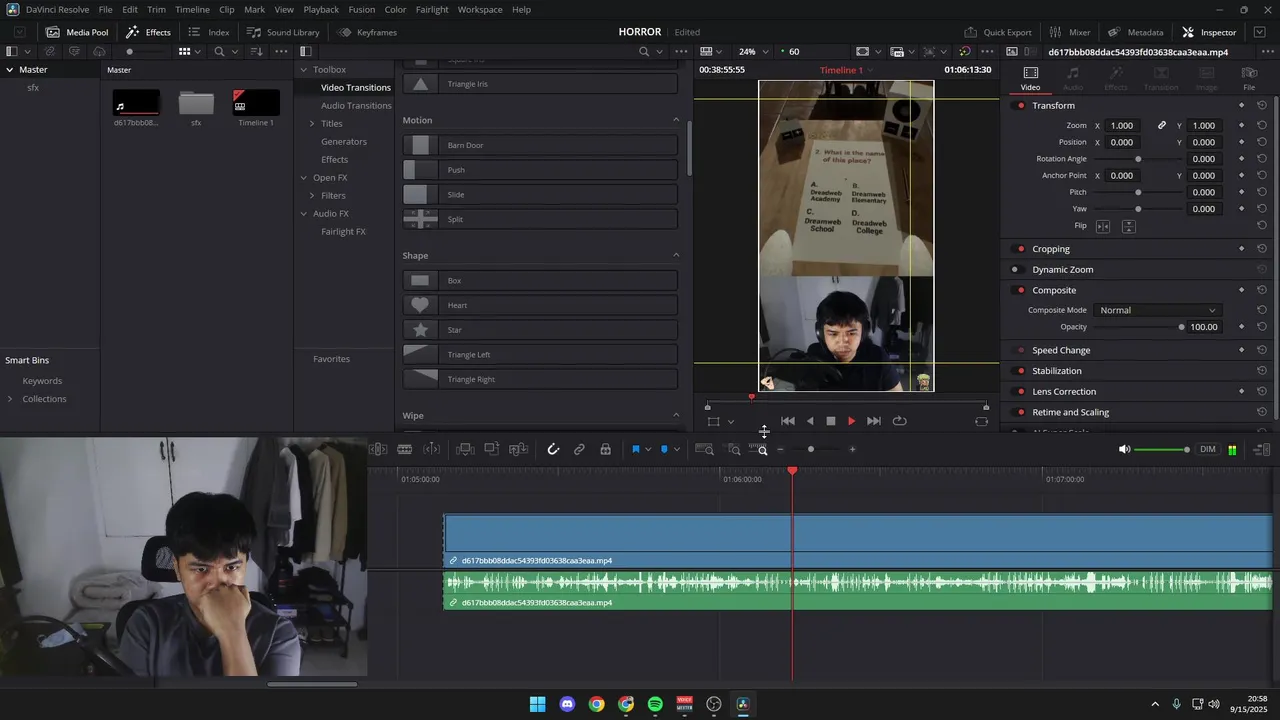Click the full extent zoom icon
This screenshot has height=720, width=1280.
point(704,450)
